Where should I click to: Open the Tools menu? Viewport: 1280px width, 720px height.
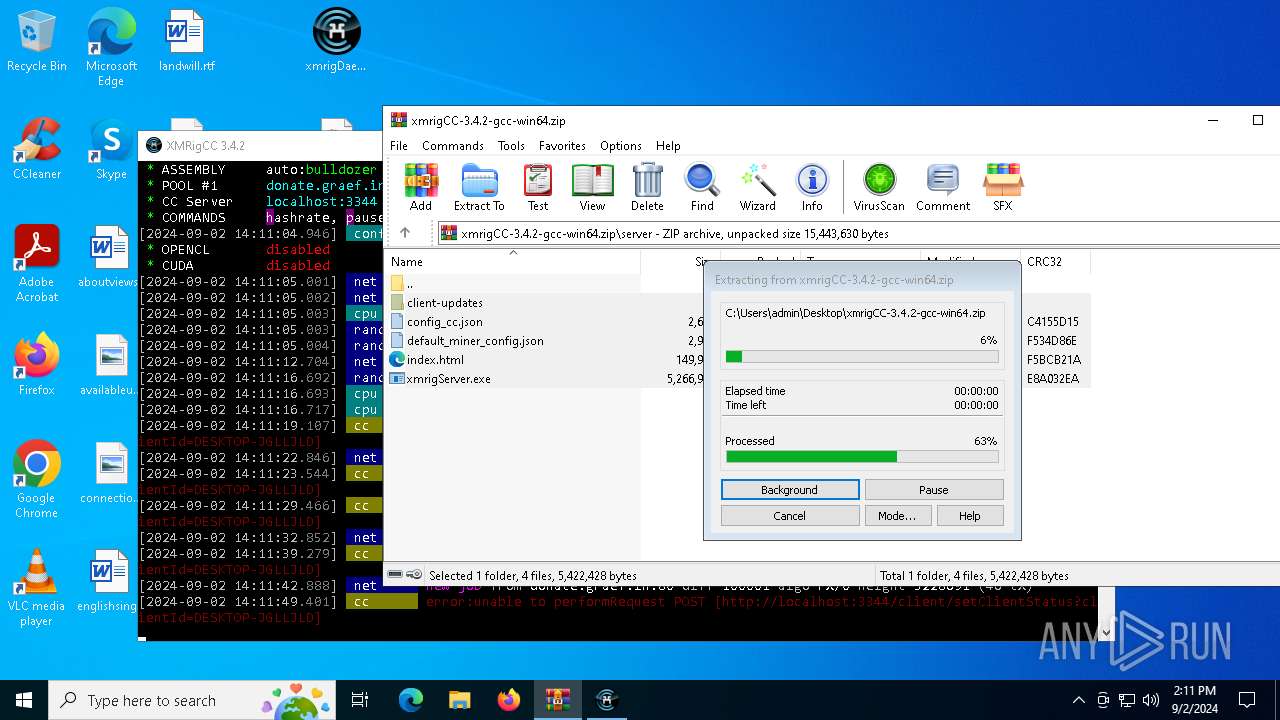511,146
